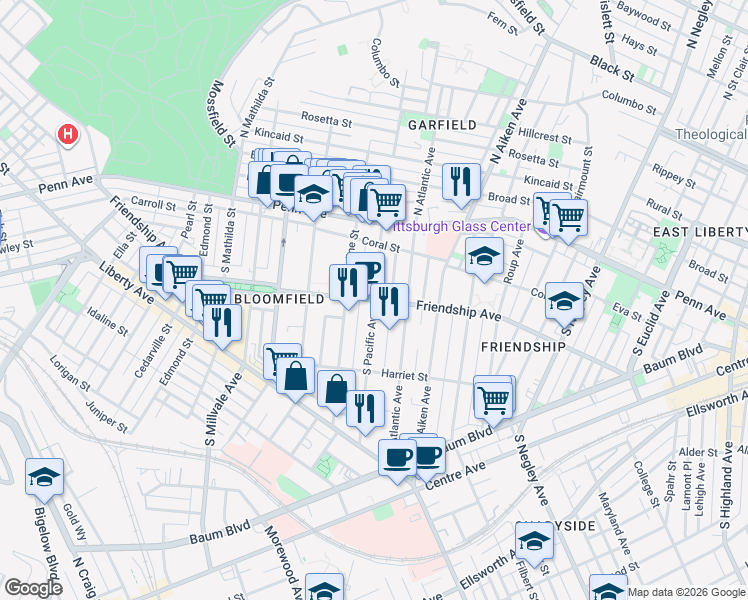The height and width of the screenshot is (600, 748).
Task: Open the shopping bag marker left of Harriet St
Action: tap(336, 390)
